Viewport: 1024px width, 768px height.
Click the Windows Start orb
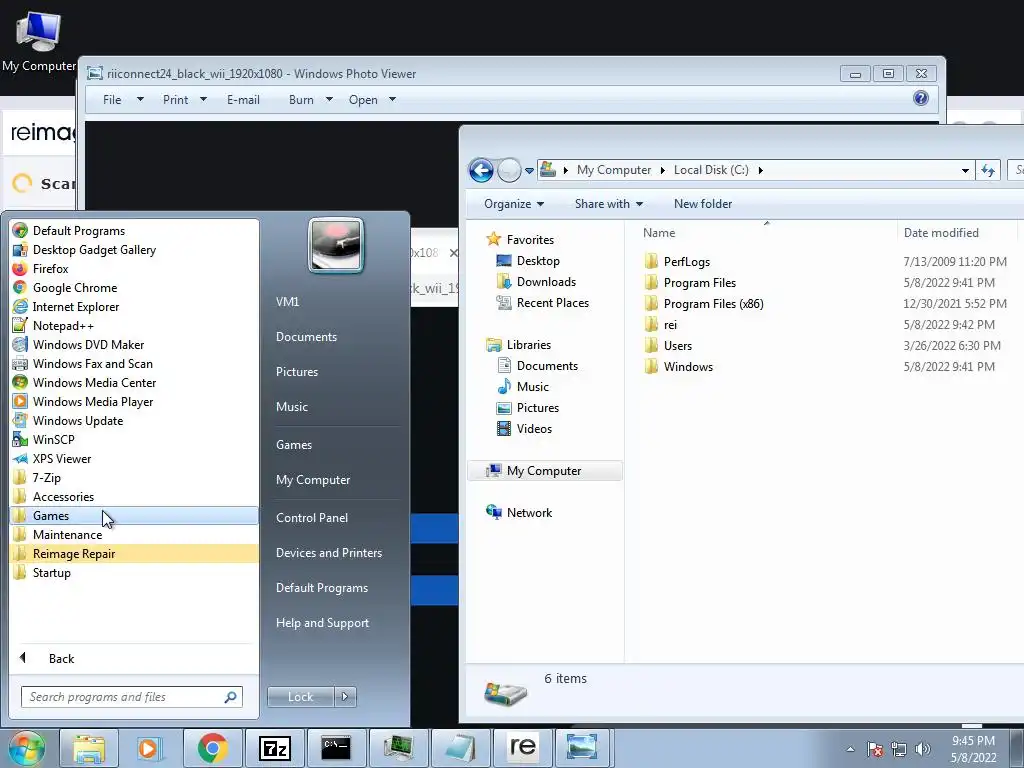tap(26, 748)
